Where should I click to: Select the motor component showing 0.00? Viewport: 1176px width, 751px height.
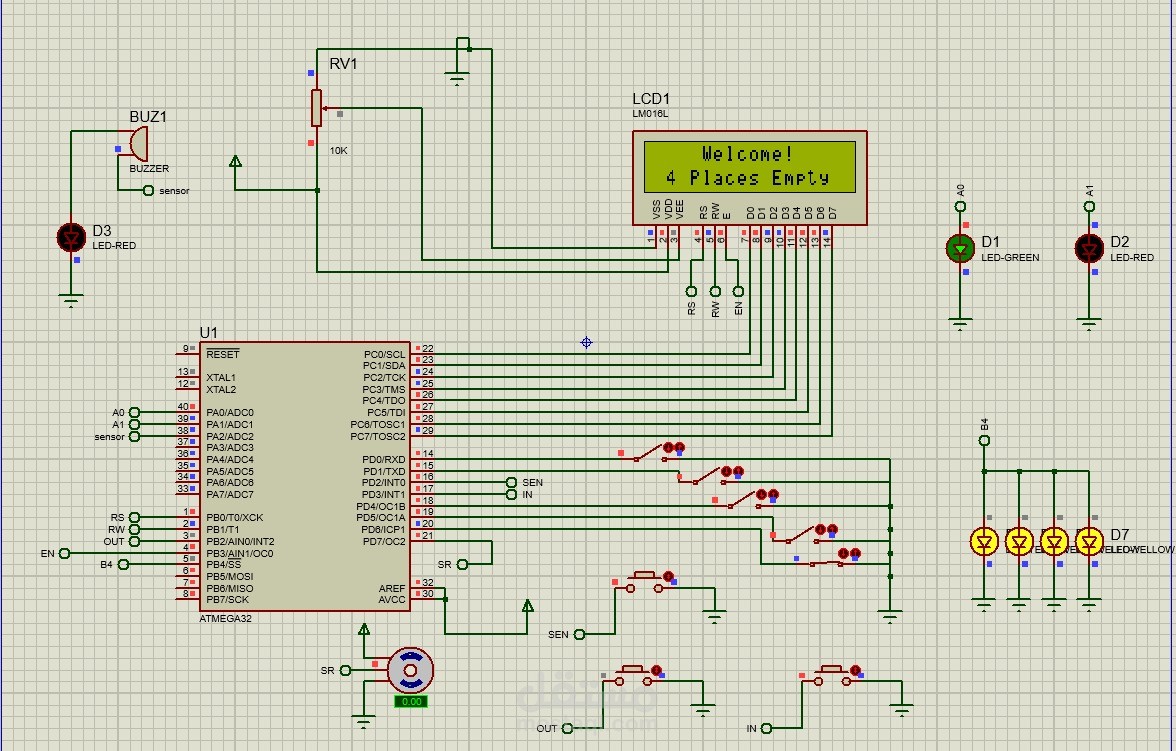point(409,670)
